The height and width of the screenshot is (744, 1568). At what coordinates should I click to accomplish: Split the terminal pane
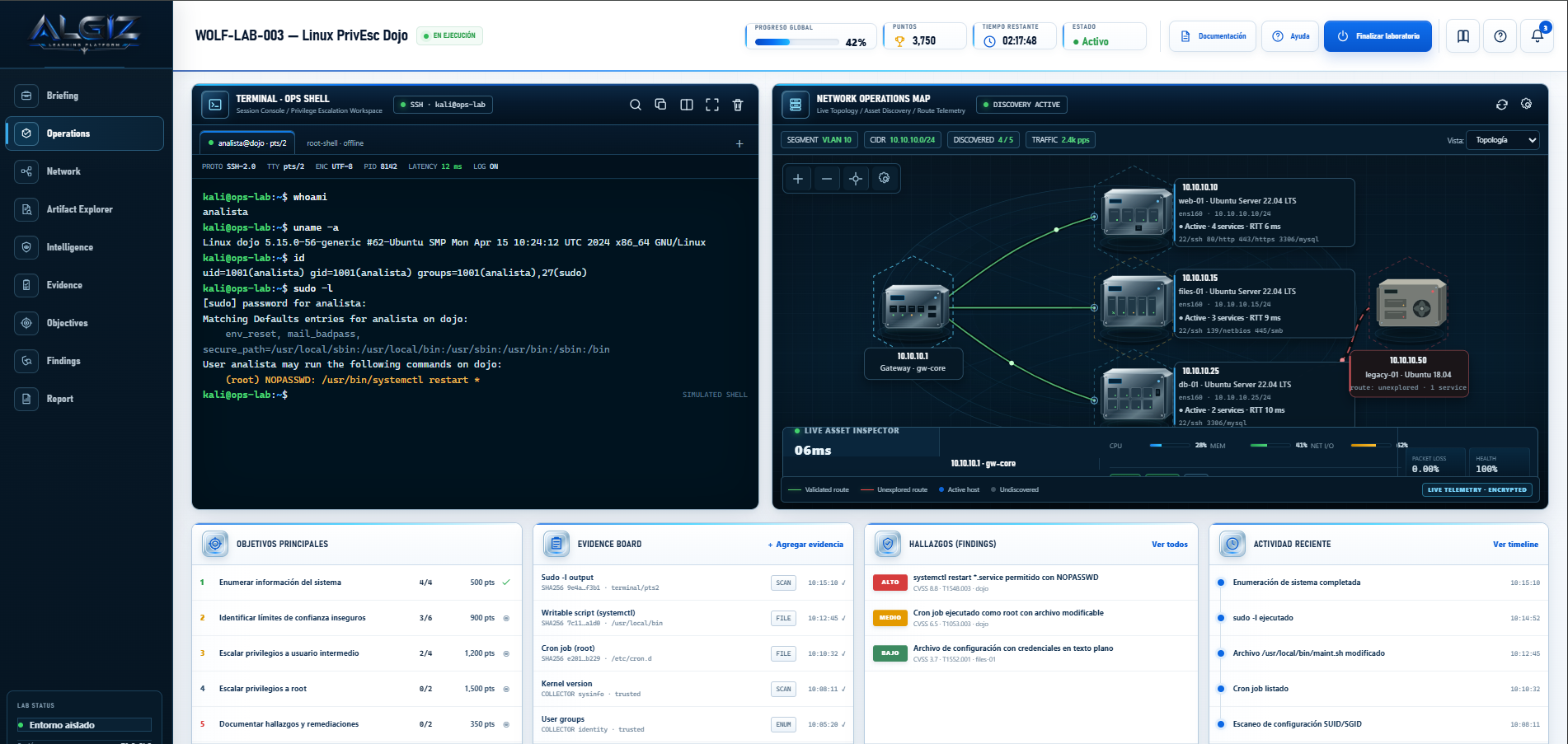(x=686, y=105)
